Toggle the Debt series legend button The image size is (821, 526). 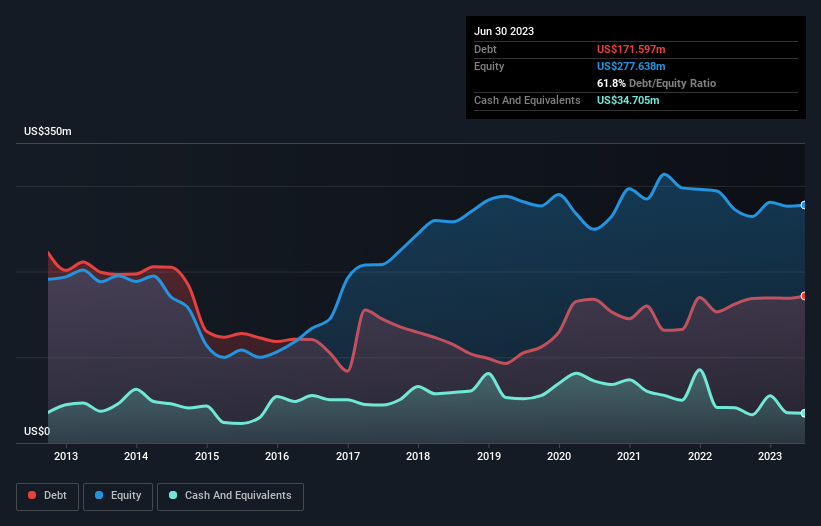(x=48, y=496)
